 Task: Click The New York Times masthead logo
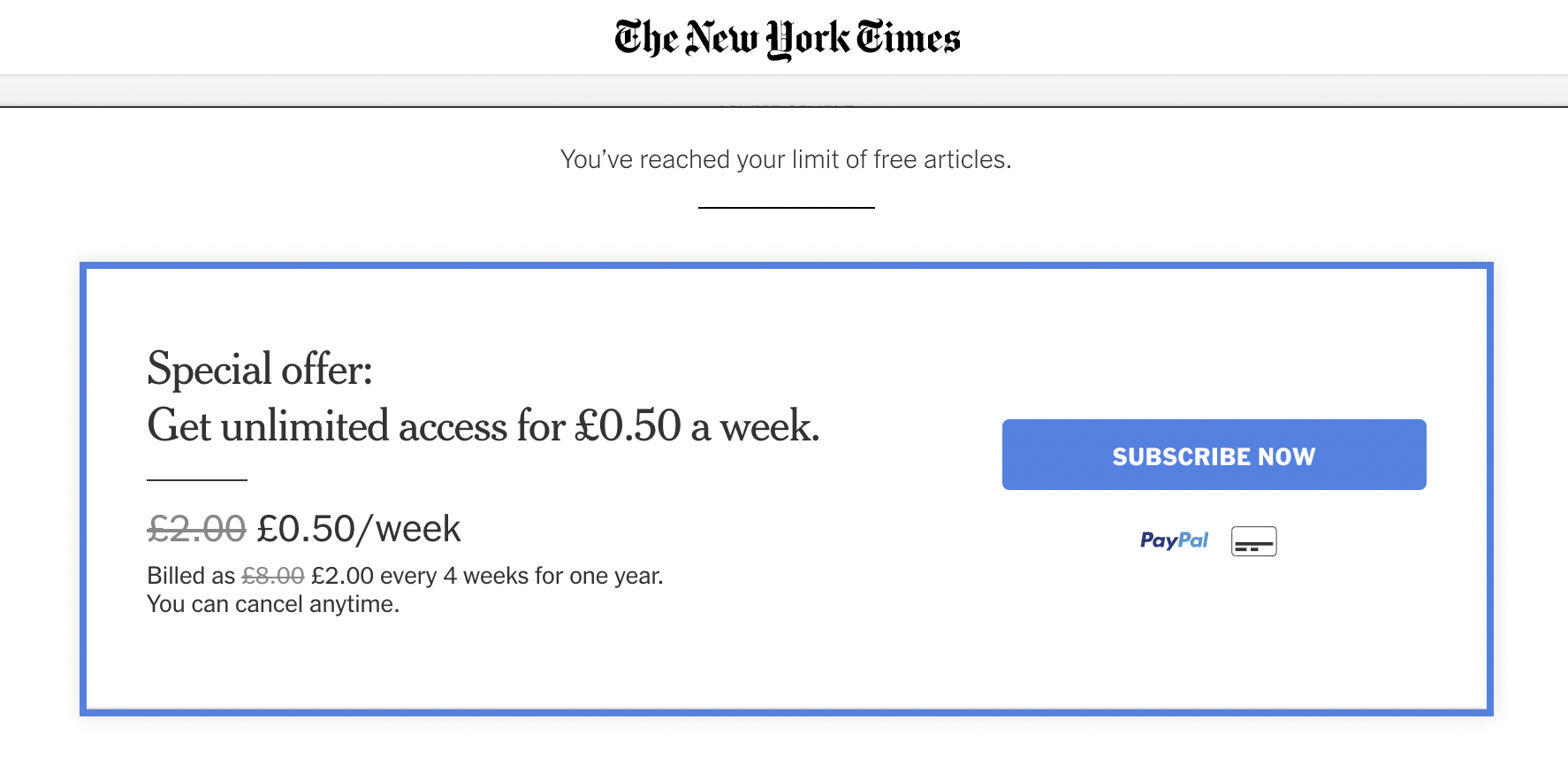pos(785,37)
